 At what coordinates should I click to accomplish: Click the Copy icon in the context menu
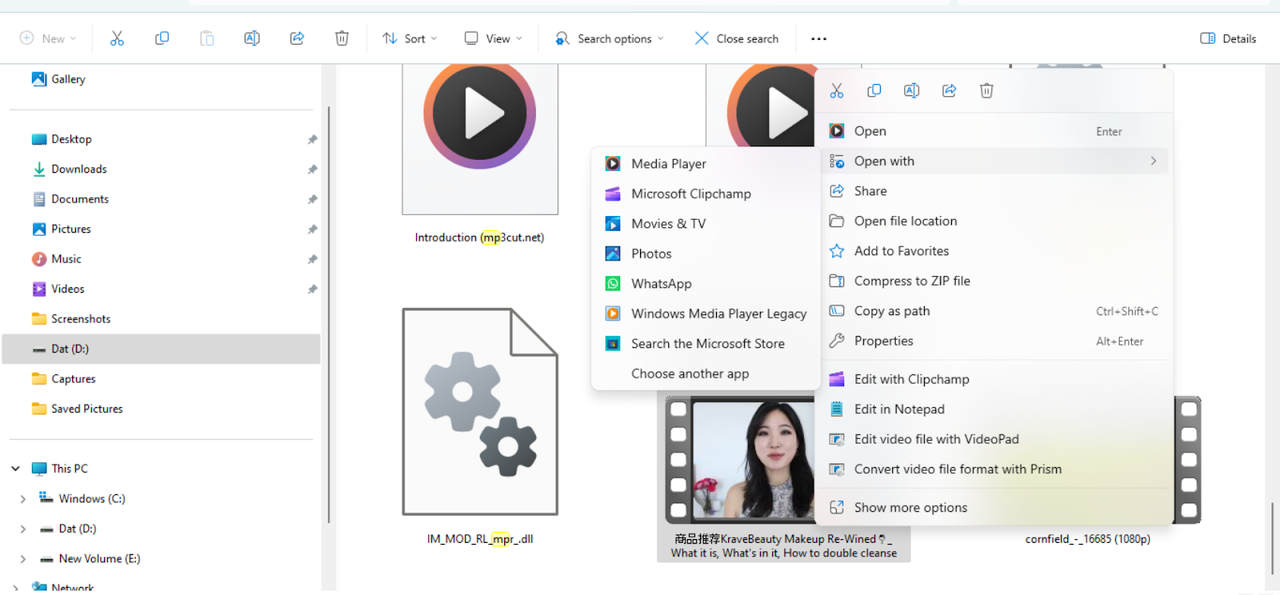coord(874,91)
